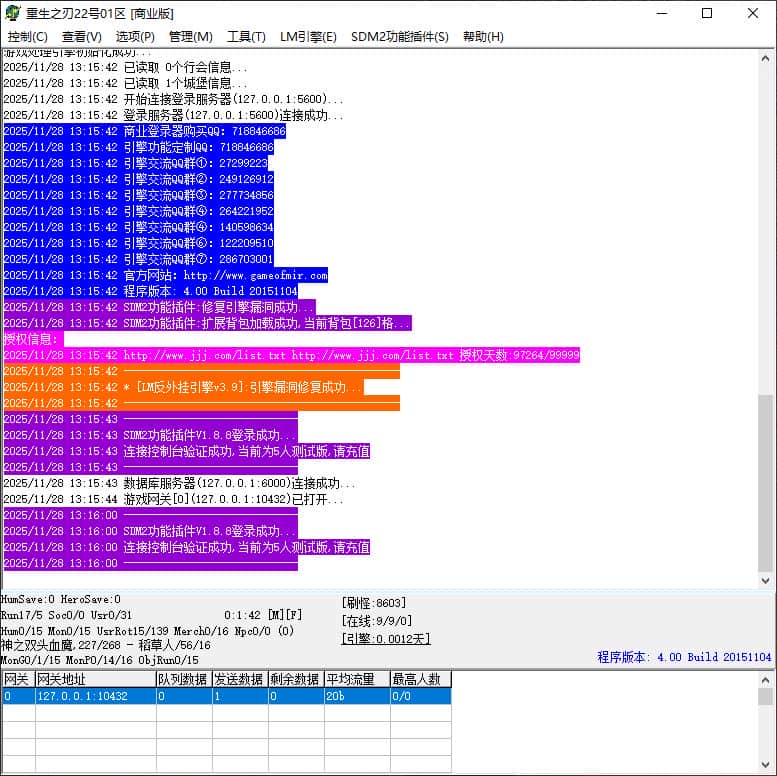Click the blue 程序版本 label at bottom right

[x=684, y=657]
